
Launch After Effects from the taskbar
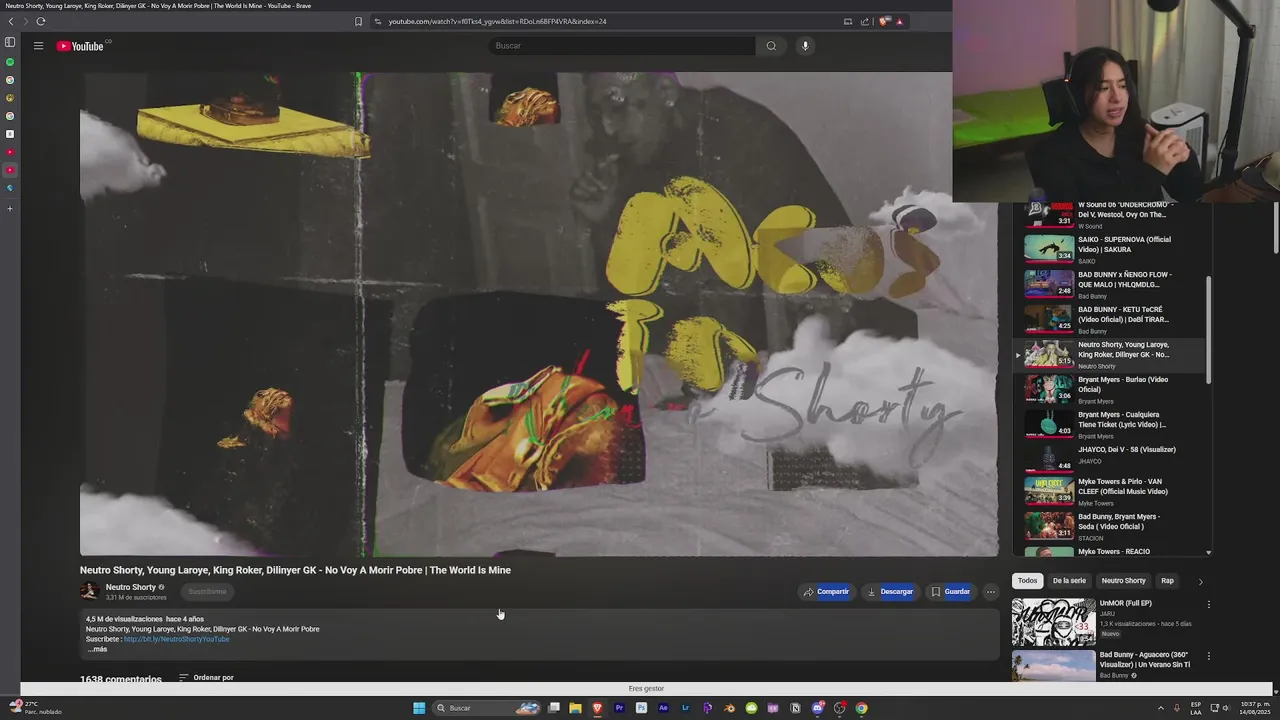tap(663, 708)
